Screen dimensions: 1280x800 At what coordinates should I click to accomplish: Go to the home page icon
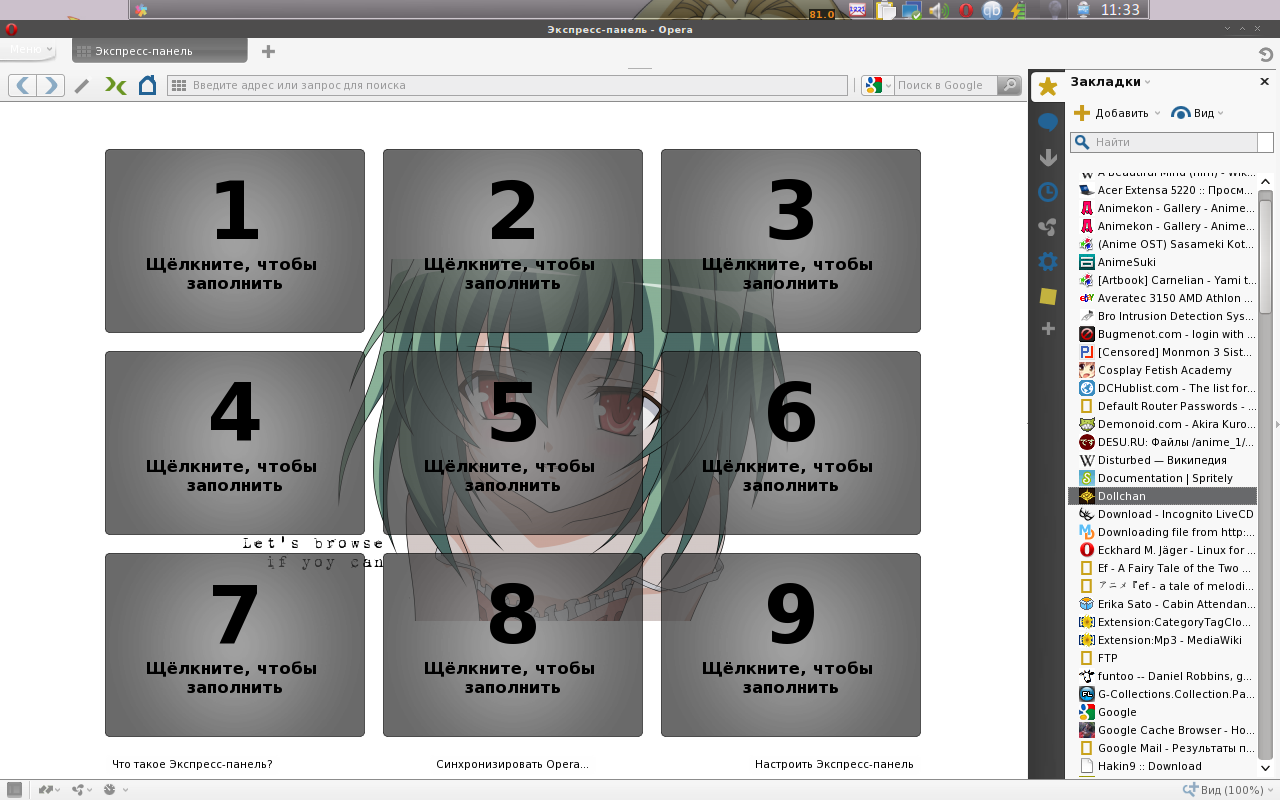pos(147,85)
